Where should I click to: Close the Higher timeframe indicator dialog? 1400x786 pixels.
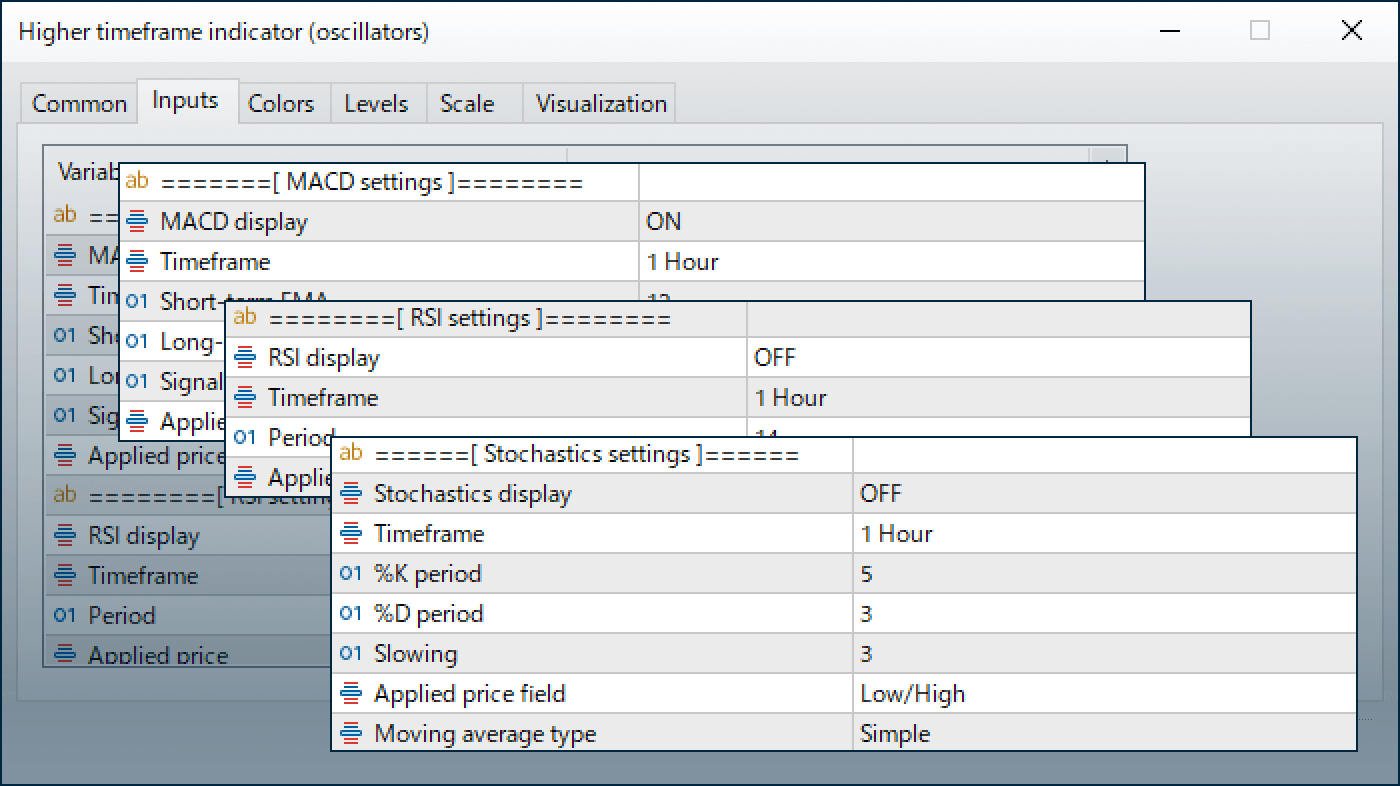(1352, 31)
